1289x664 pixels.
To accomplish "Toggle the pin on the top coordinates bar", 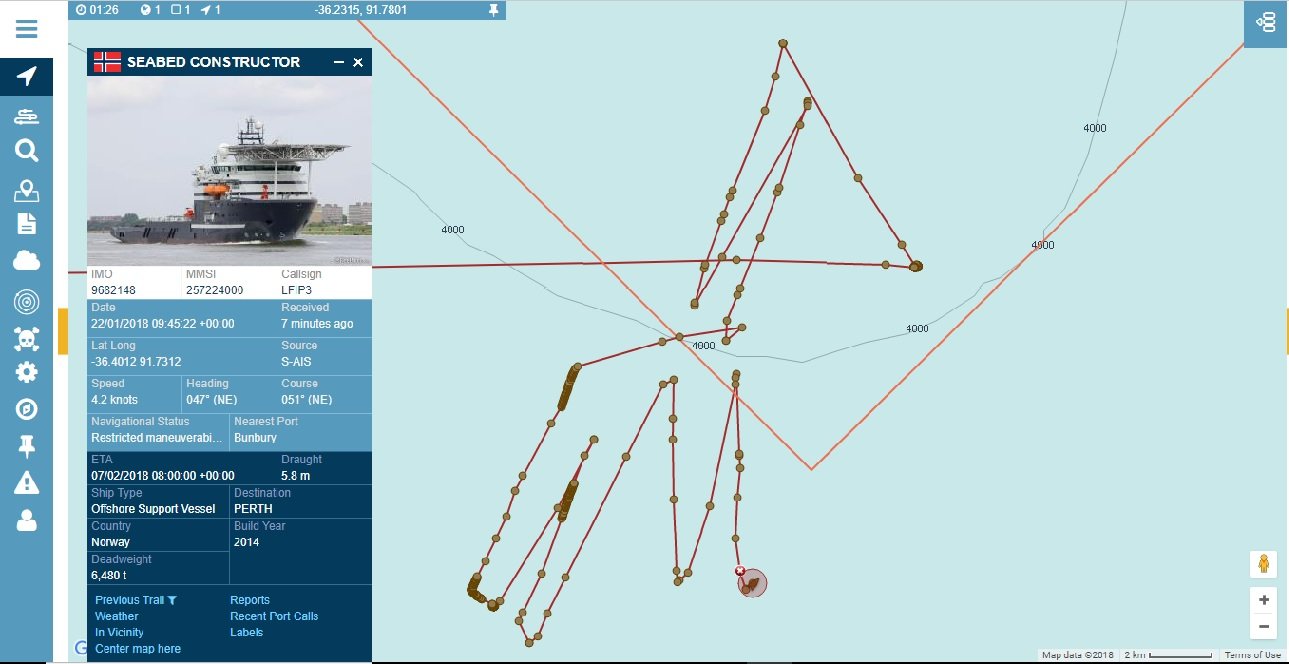I will point(493,10).
